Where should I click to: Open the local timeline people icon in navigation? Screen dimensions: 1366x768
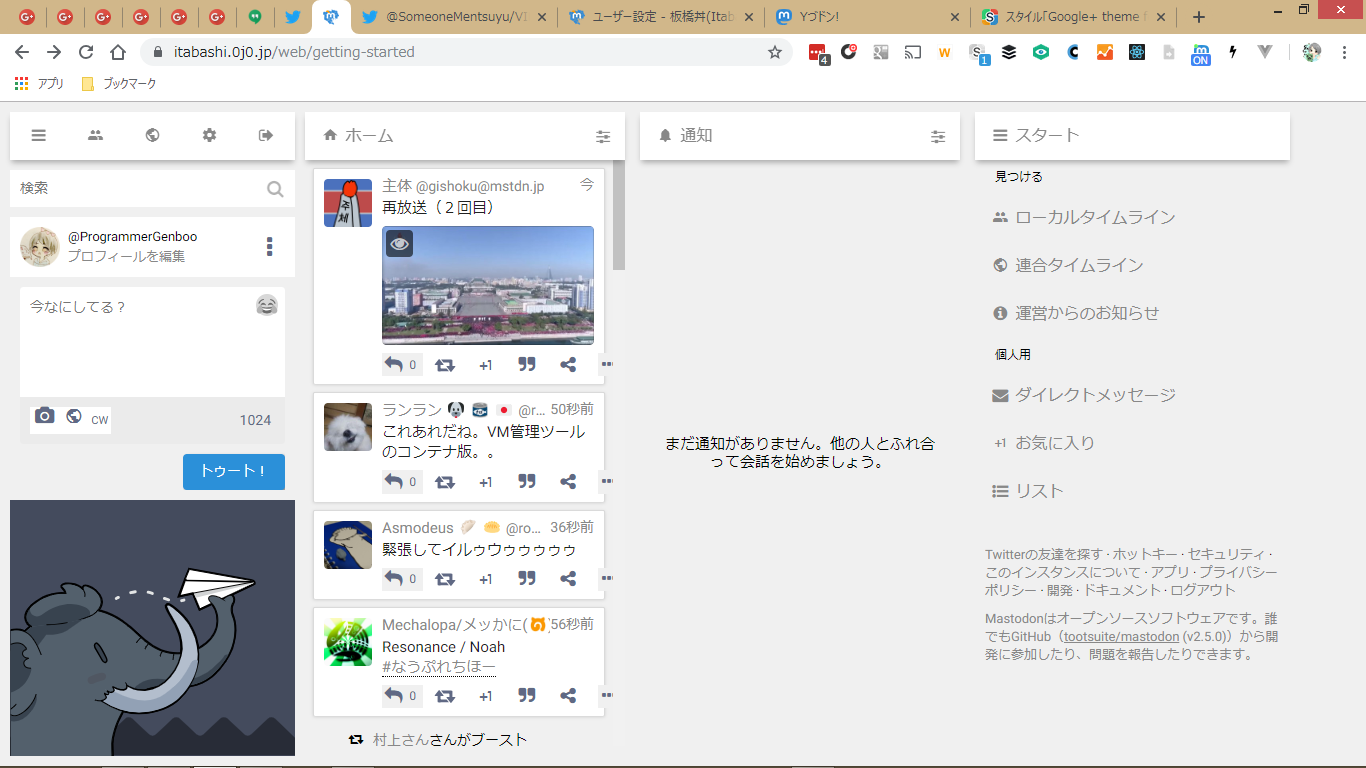[95, 136]
